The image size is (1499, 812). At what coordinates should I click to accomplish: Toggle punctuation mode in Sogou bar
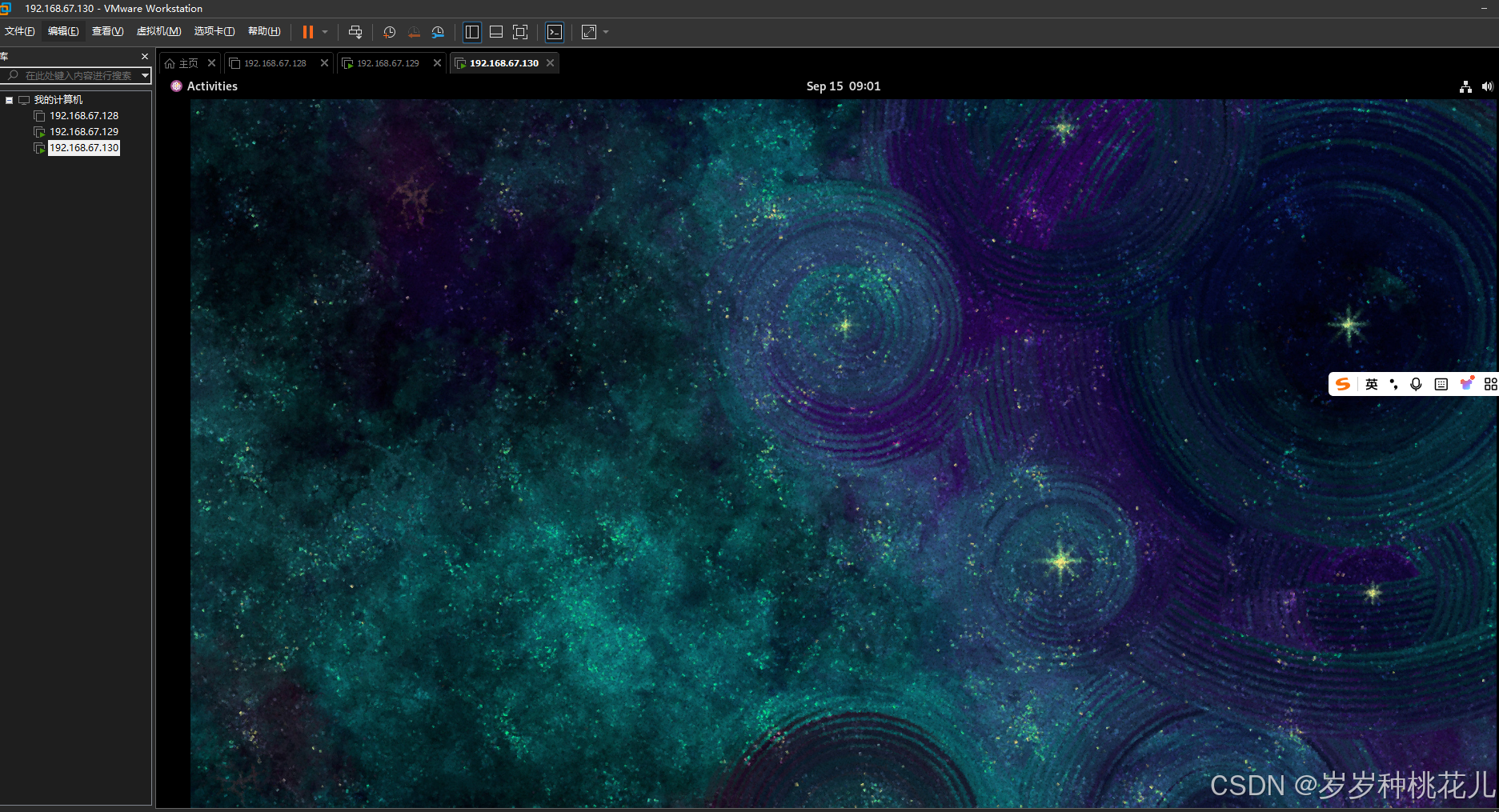click(x=1393, y=384)
